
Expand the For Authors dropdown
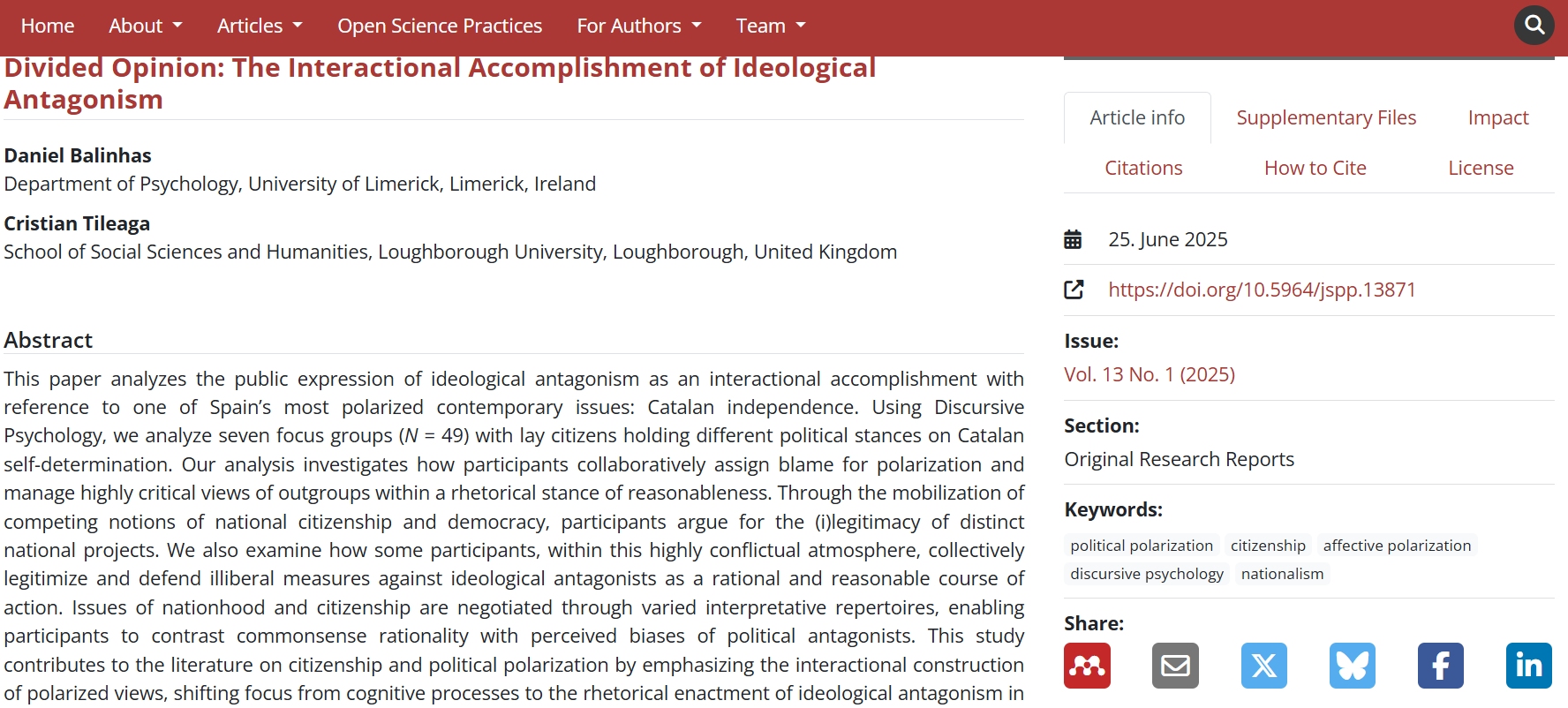point(638,26)
